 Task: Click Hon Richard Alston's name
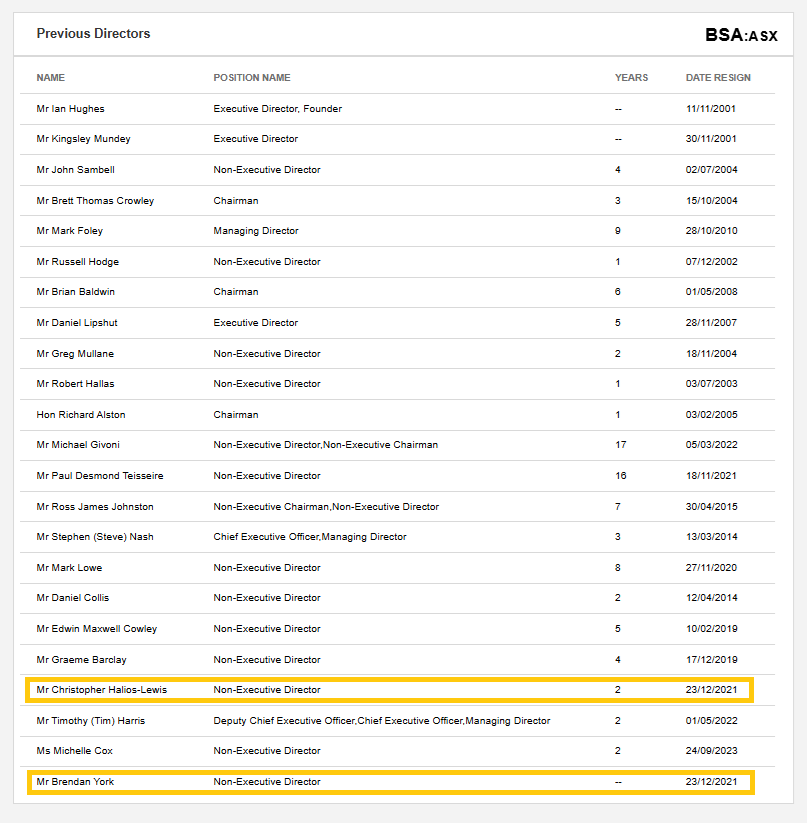click(x=81, y=415)
